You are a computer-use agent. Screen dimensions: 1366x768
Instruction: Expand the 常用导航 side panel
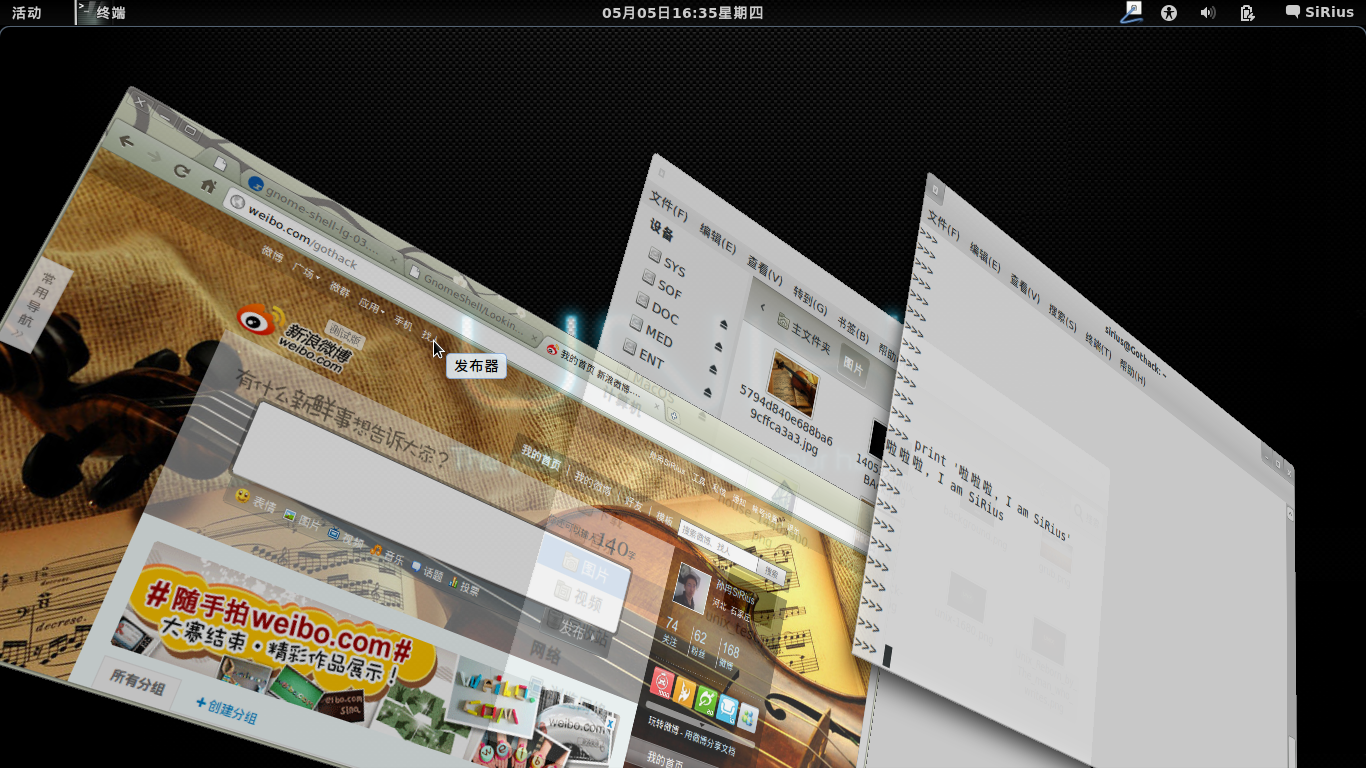pyautogui.click(x=34, y=306)
